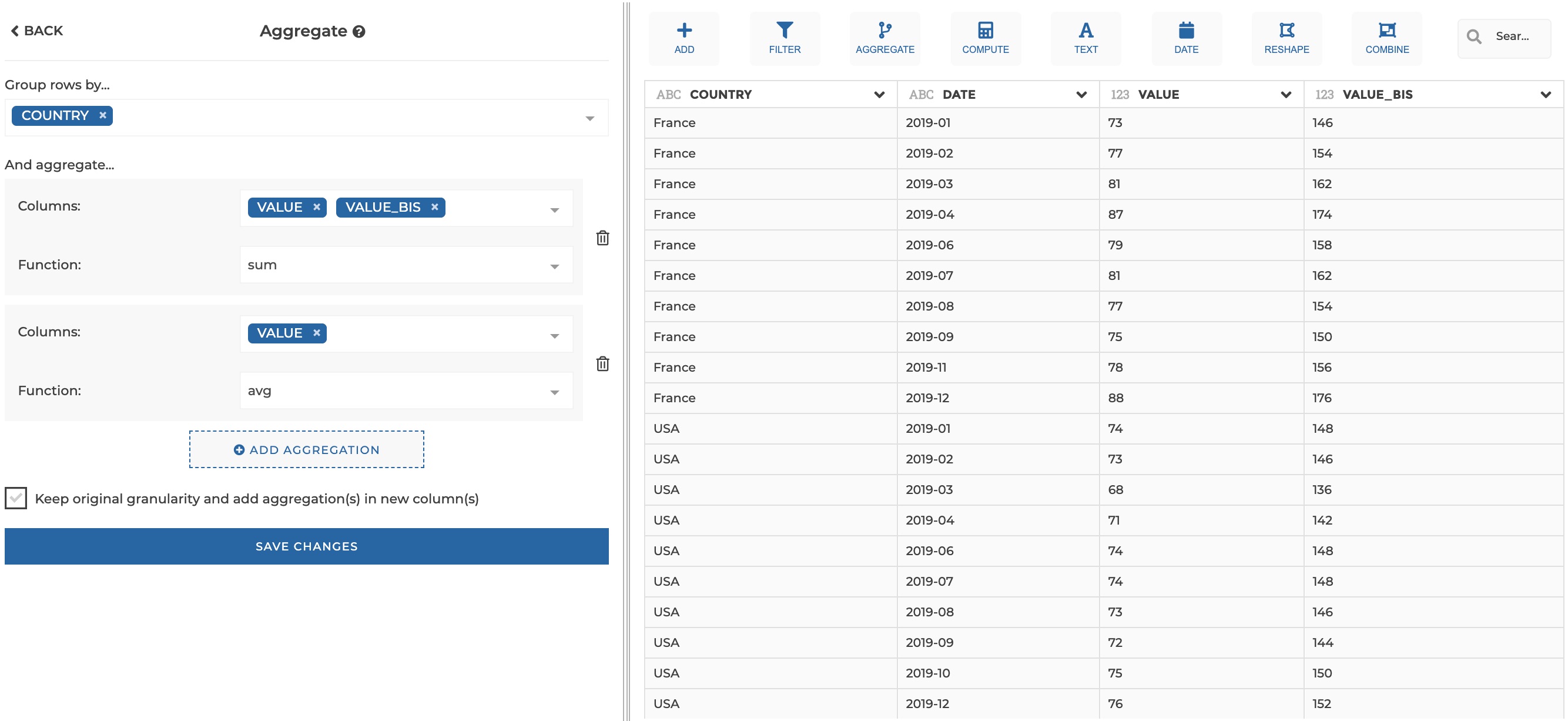
Task: Click the COUNTRY column header name
Action: (x=720, y=94)
